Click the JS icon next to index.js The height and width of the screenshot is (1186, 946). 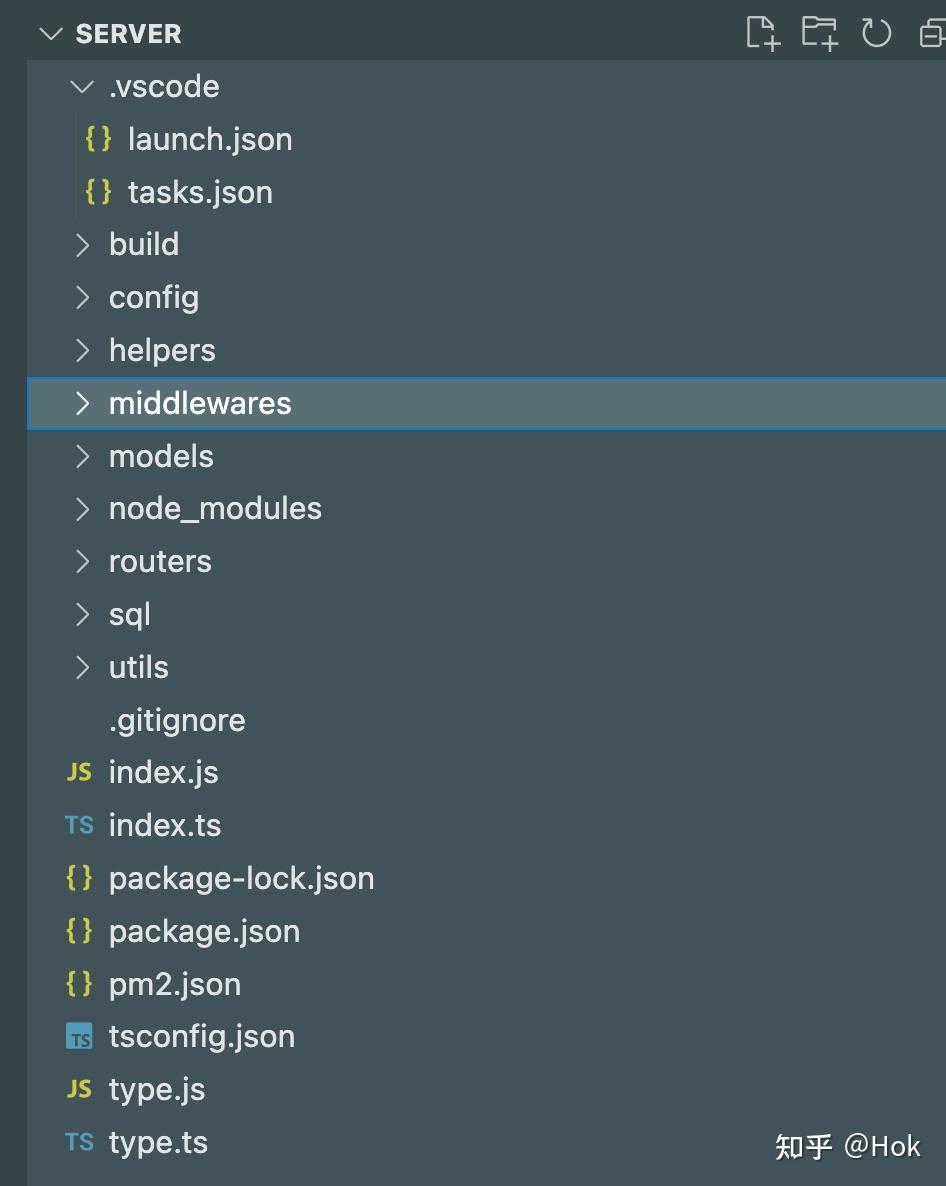point(79,773)
